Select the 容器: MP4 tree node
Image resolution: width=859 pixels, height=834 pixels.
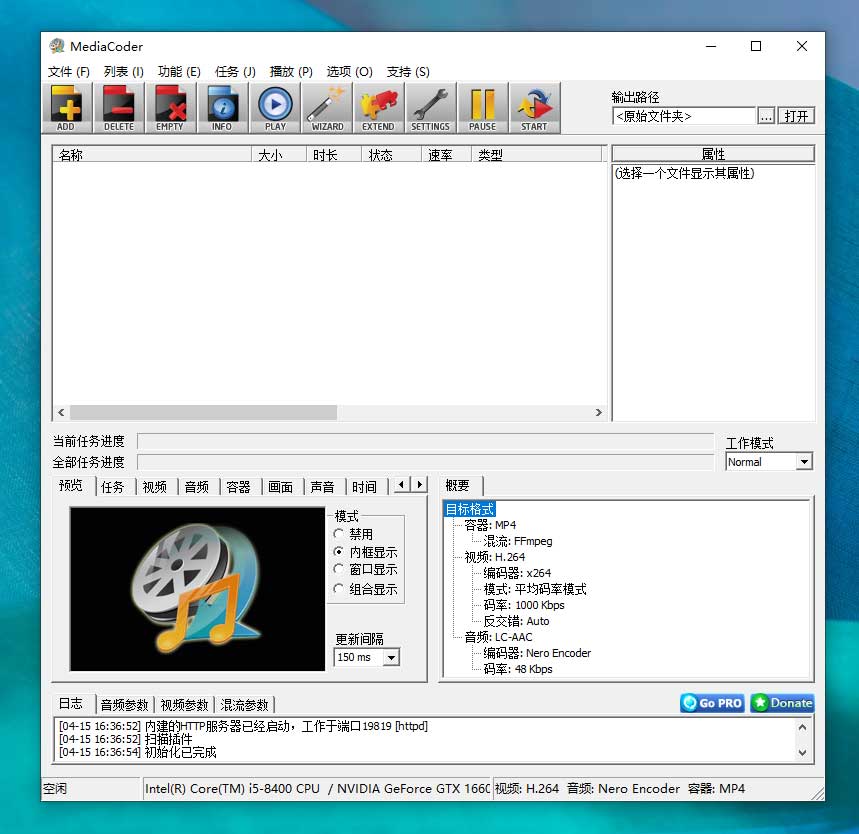coord(490,525)
